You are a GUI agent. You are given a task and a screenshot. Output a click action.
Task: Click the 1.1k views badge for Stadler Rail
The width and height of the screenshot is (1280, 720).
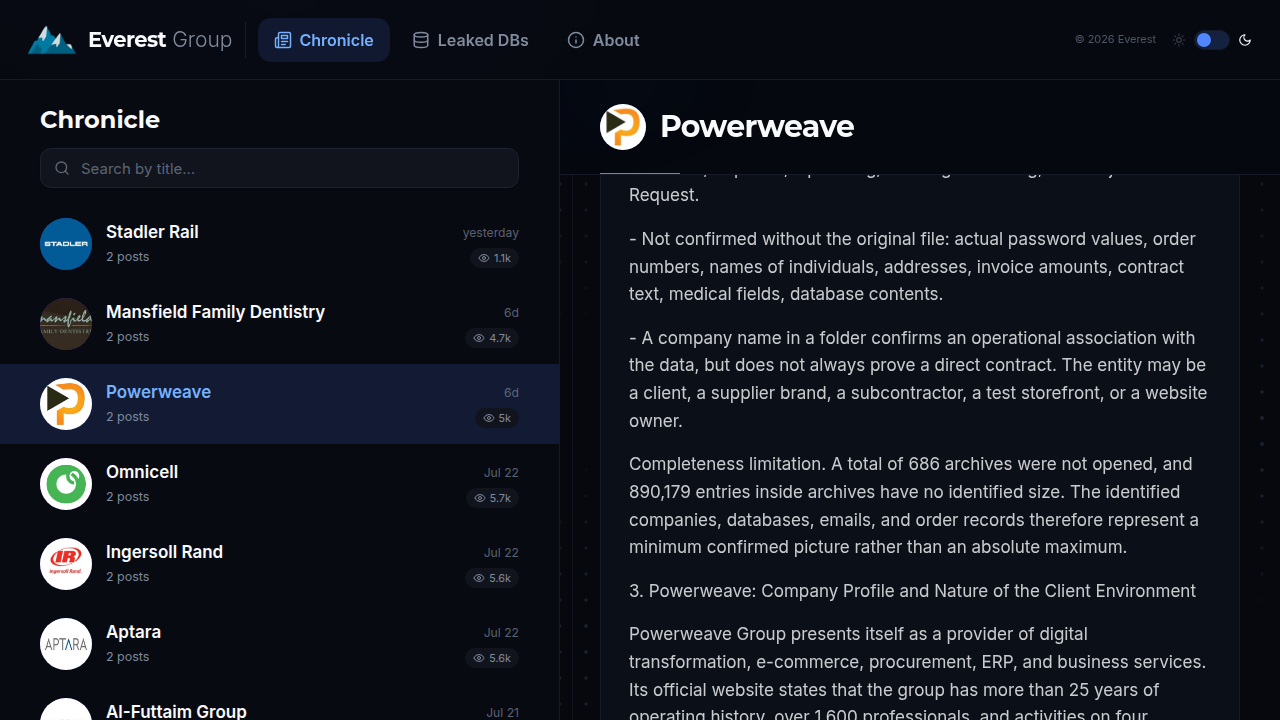point(494,258)
